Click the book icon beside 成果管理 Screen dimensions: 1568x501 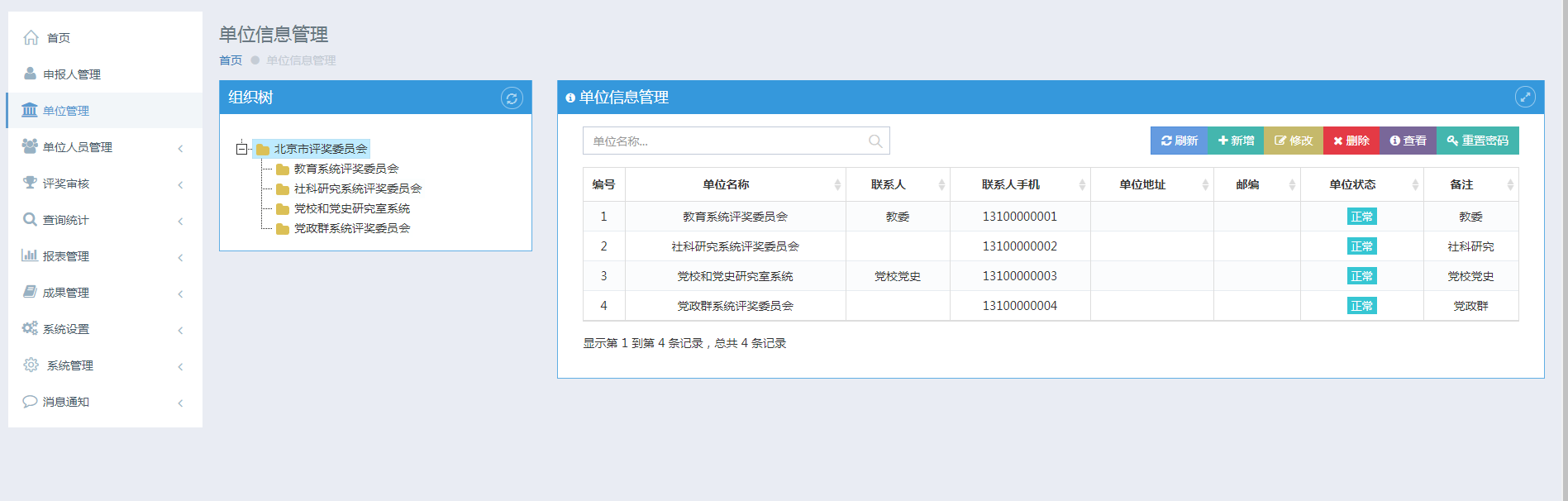pyautogui.click(x=30, y=292)
